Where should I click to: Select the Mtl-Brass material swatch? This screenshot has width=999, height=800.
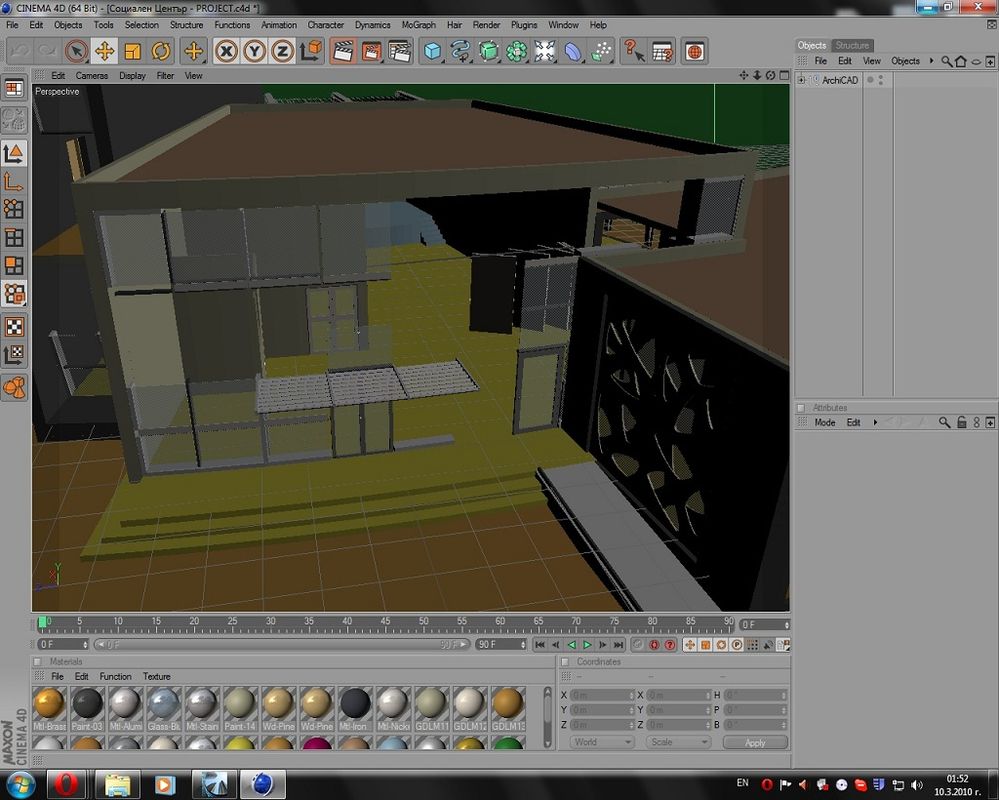[49, 704]
